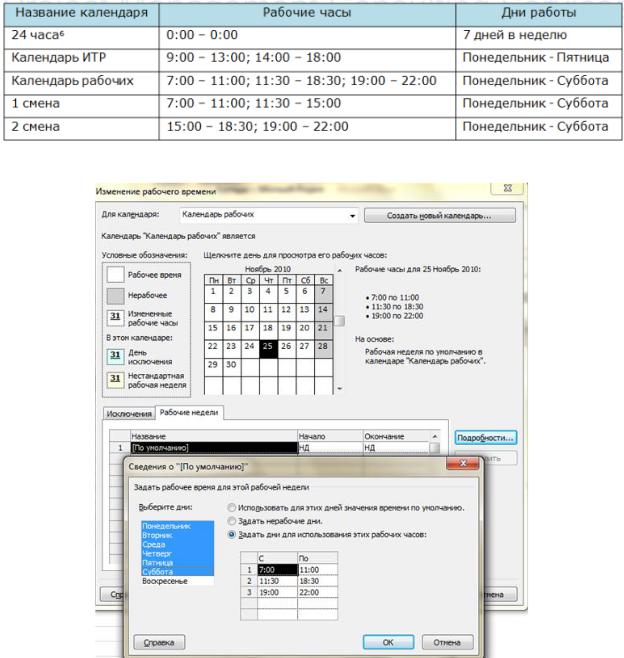
Task: Switch to the 'Исключения' tab
Action: (129, 414)
